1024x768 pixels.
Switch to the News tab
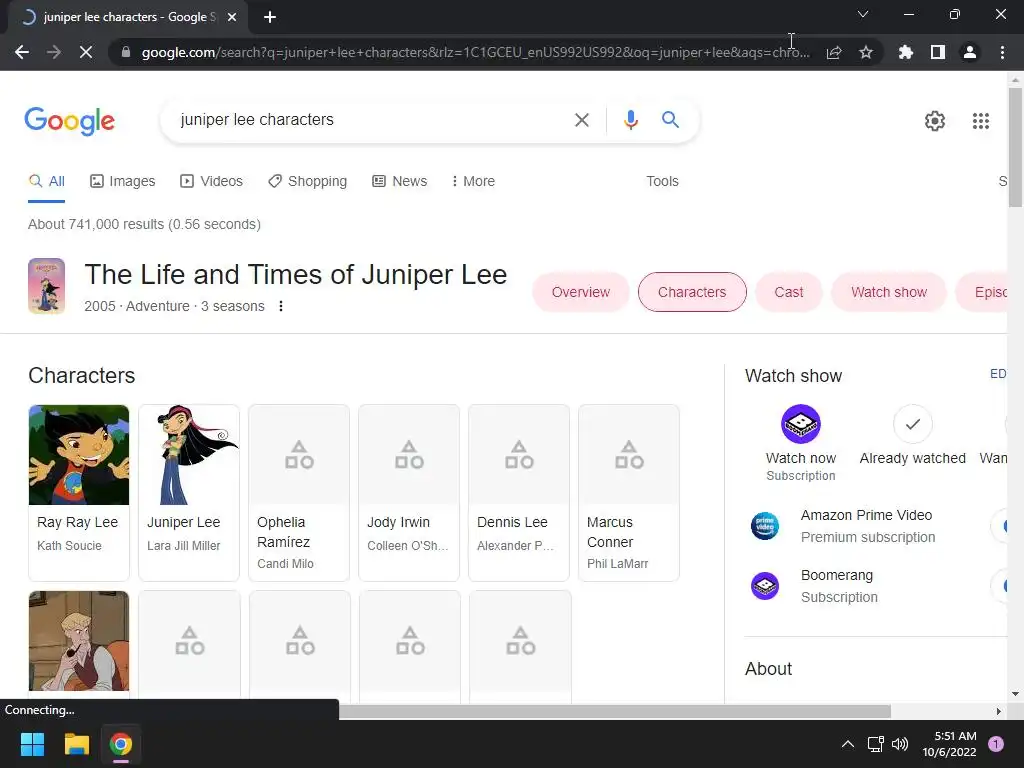coord(399,182)
